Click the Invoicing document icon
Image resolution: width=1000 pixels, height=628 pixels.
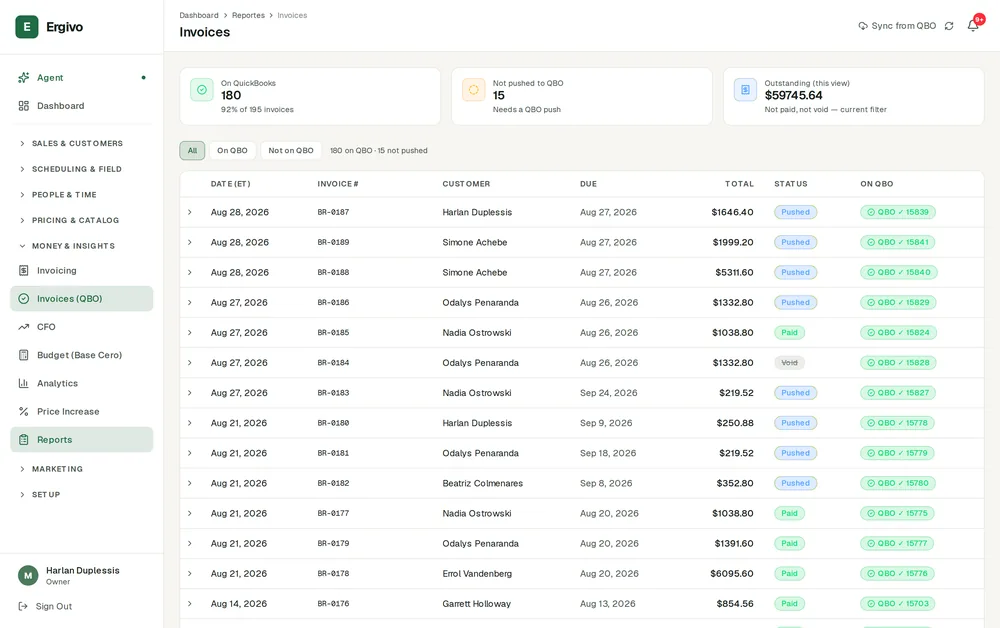pos(24,270)
